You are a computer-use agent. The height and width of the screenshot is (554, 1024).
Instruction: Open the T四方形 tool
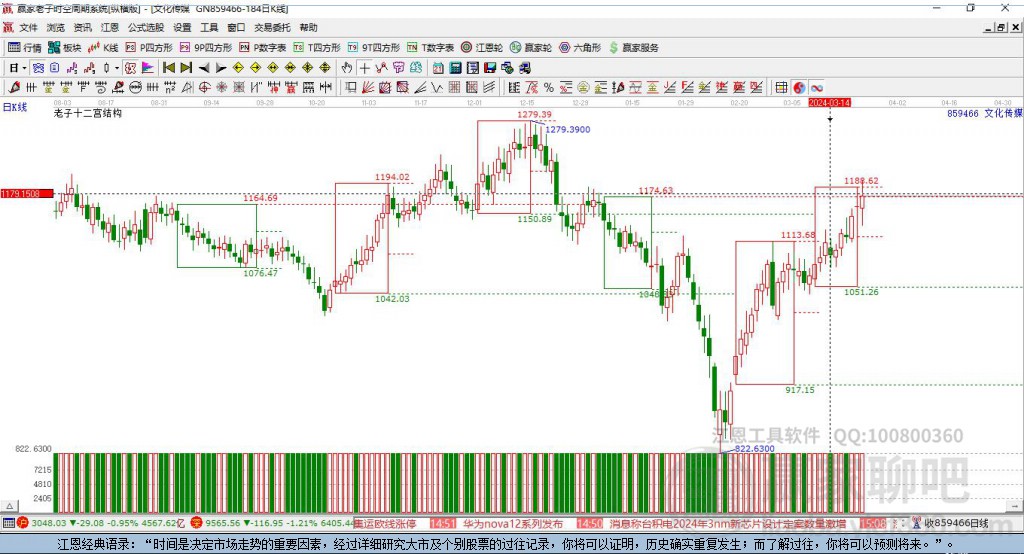pos(317,48)
